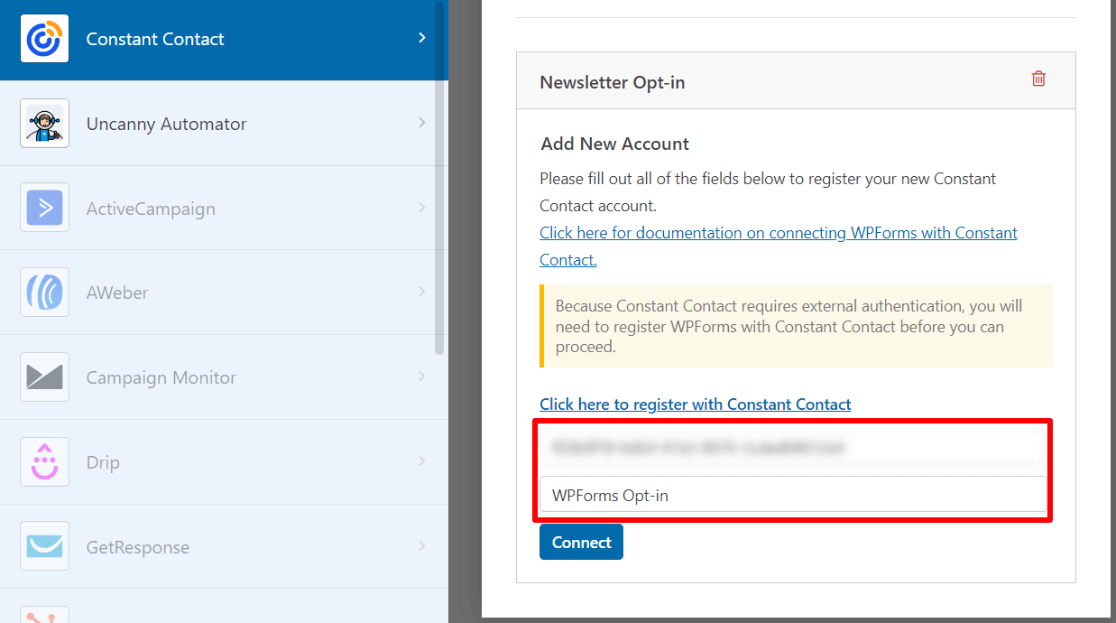
Task: Click the Connect button
Action: 581,541
